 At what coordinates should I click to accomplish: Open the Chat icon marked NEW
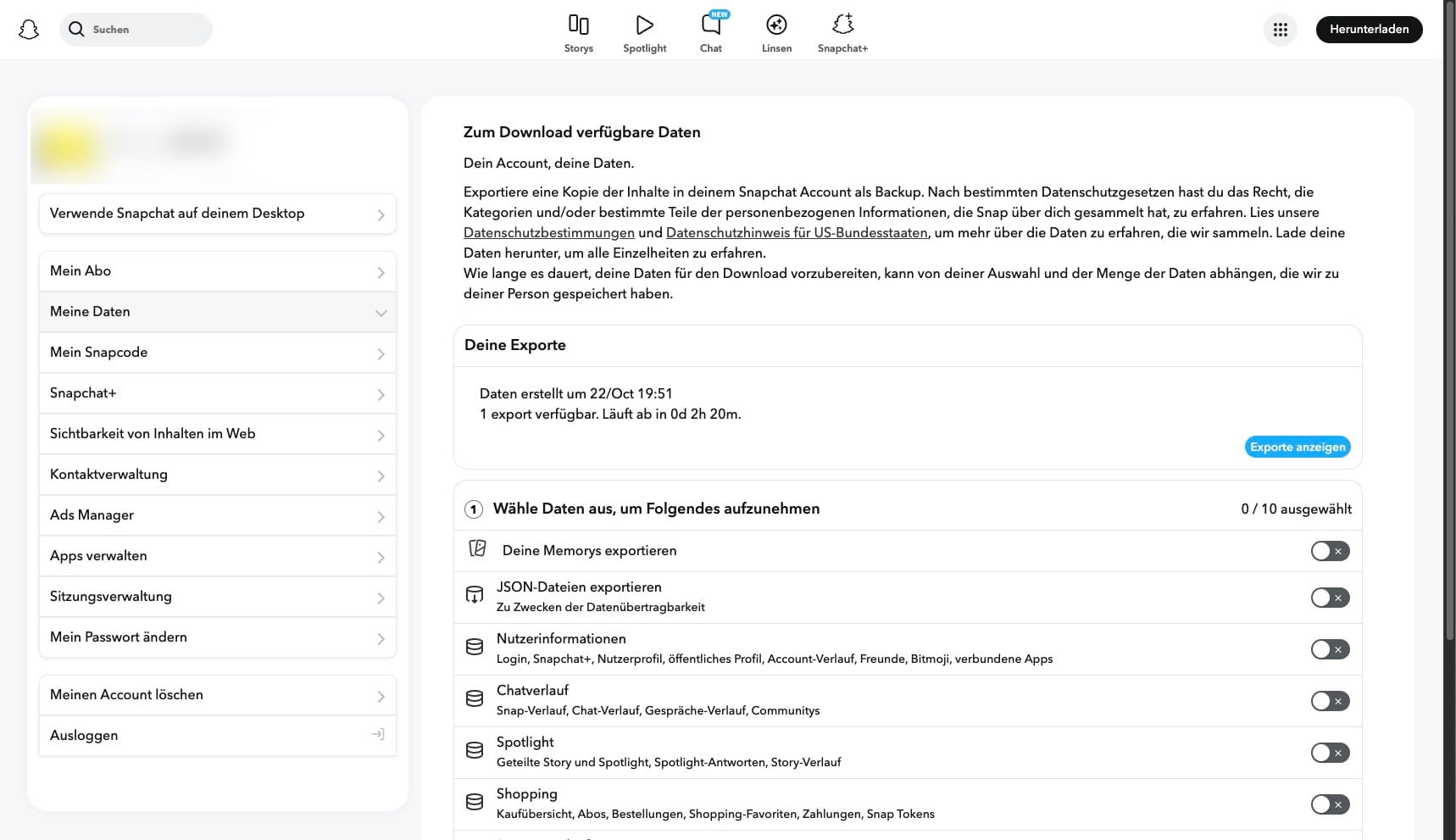[x=710, y=25]
